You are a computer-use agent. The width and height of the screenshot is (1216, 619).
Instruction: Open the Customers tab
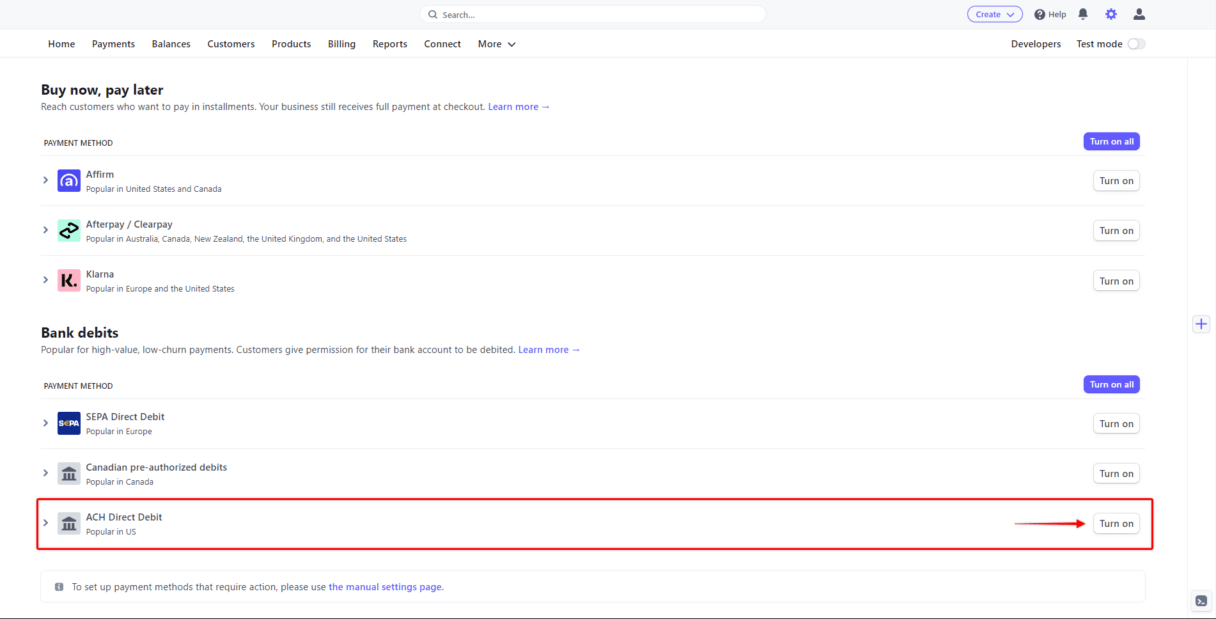coord(231,44)
